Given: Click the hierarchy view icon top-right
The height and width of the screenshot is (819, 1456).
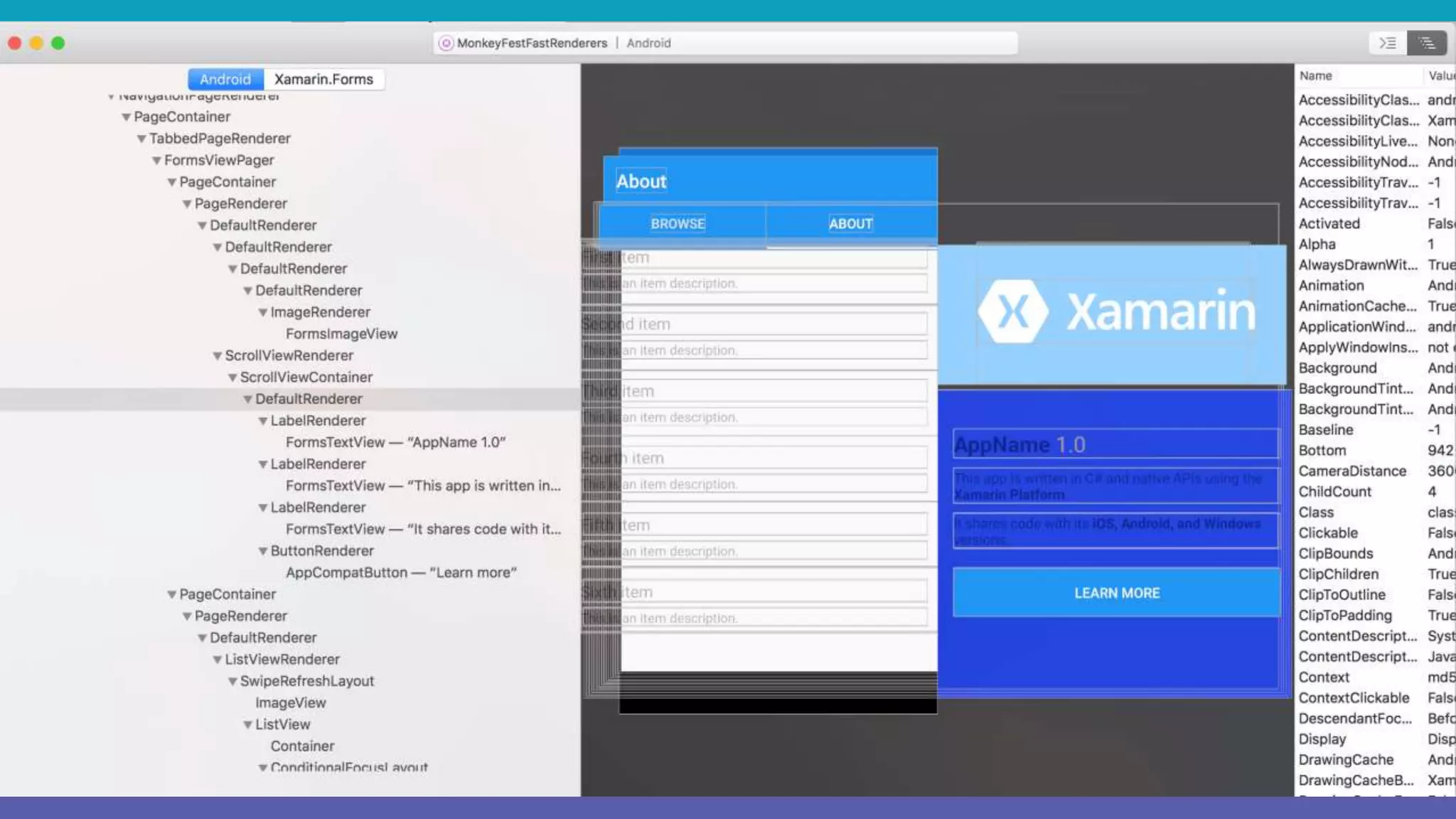Looking at the screenshot, I should tap(1427, 43).
